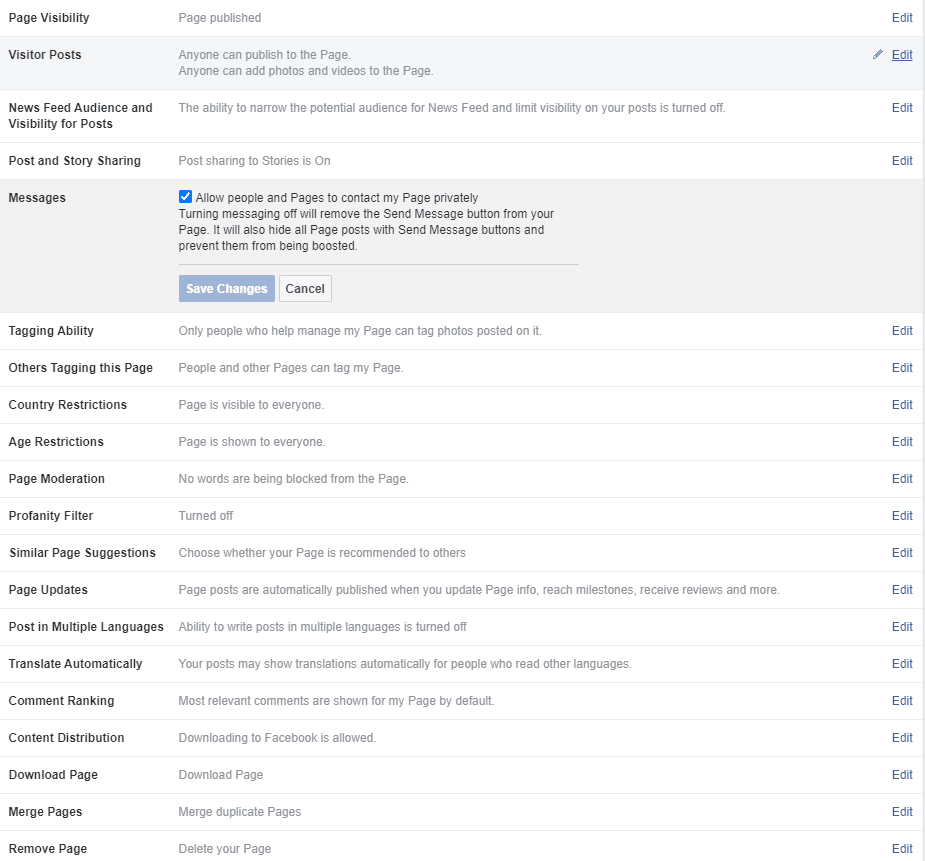The width and height of the screenshot is (925, 861).
Task: Open the Remove Page option to delete your Page
Action: 901,848
